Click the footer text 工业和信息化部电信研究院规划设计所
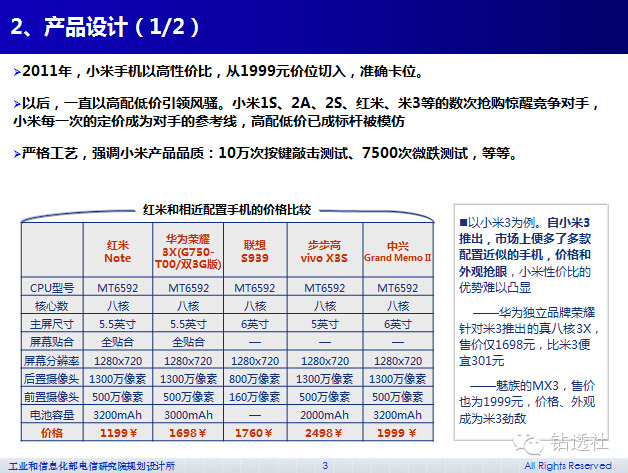Viewport: 628px width, 473px height. click(x=92, y=466)
